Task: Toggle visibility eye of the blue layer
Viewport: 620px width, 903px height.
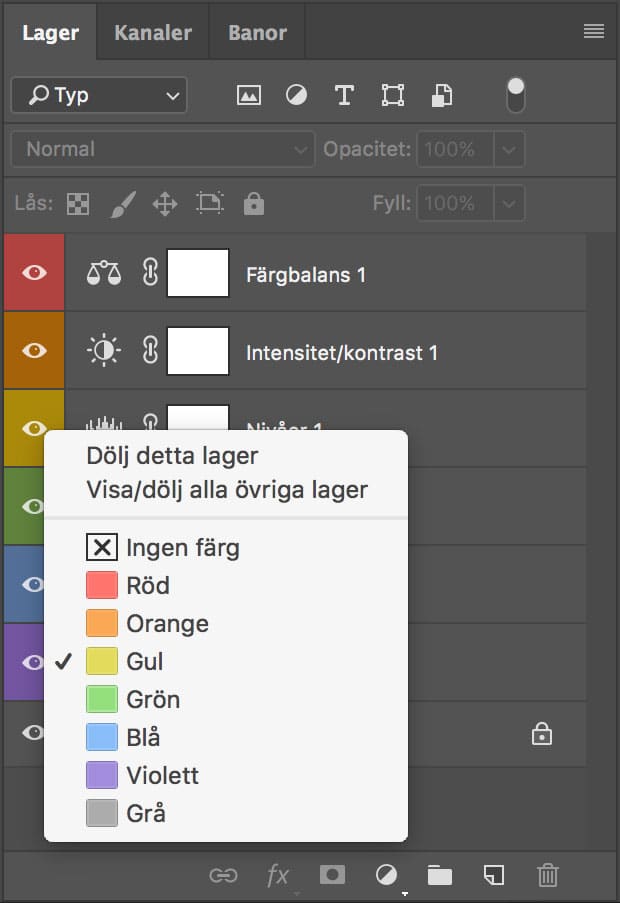Action: [x=33, y=584]
